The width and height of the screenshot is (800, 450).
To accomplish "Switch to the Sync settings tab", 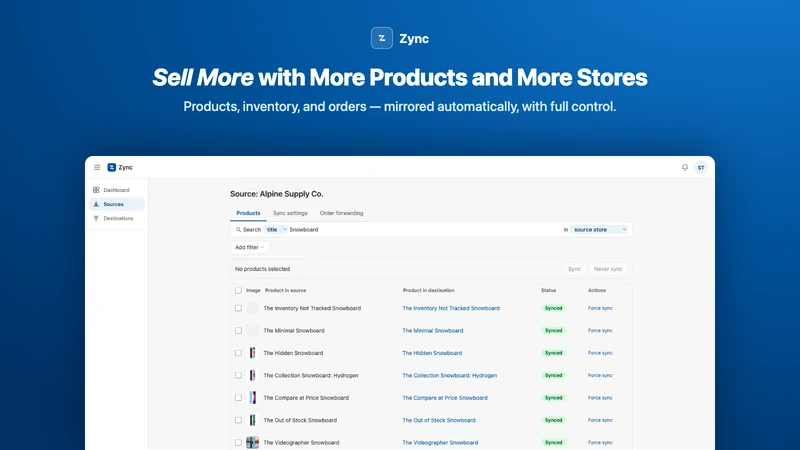I will (290, 213).
